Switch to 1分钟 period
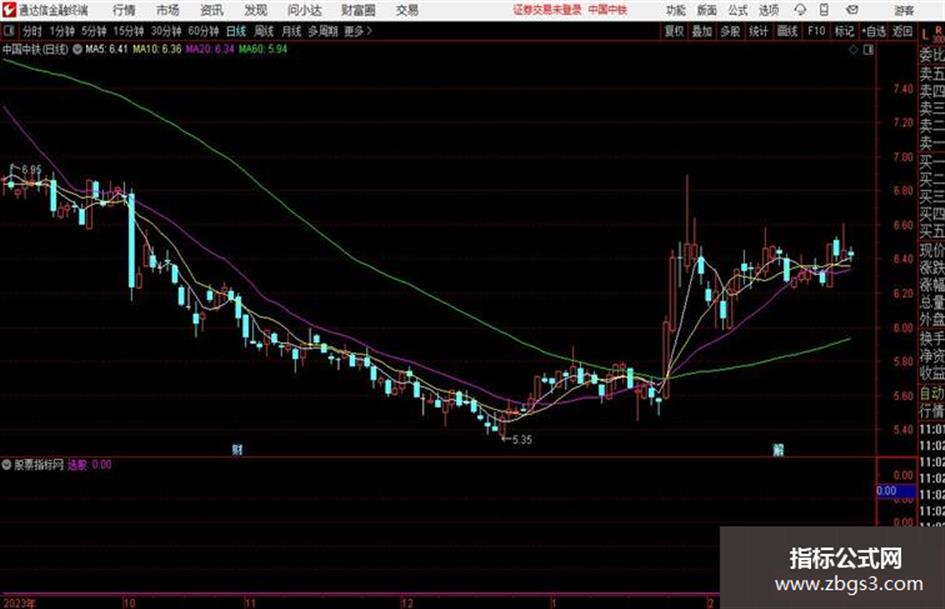Image resolution: width=945 pixels, height=609 pixels. click(x=61, y=31)
